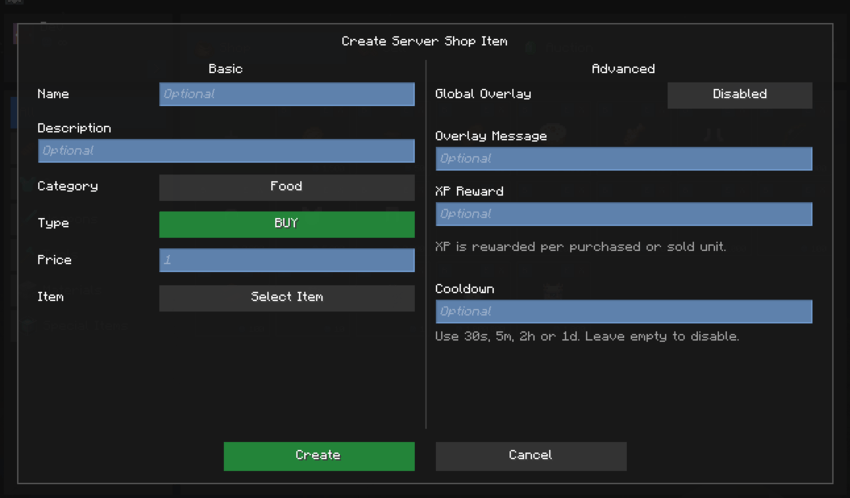
Task: Click the Cooldown input field
Action: (624, 312)
